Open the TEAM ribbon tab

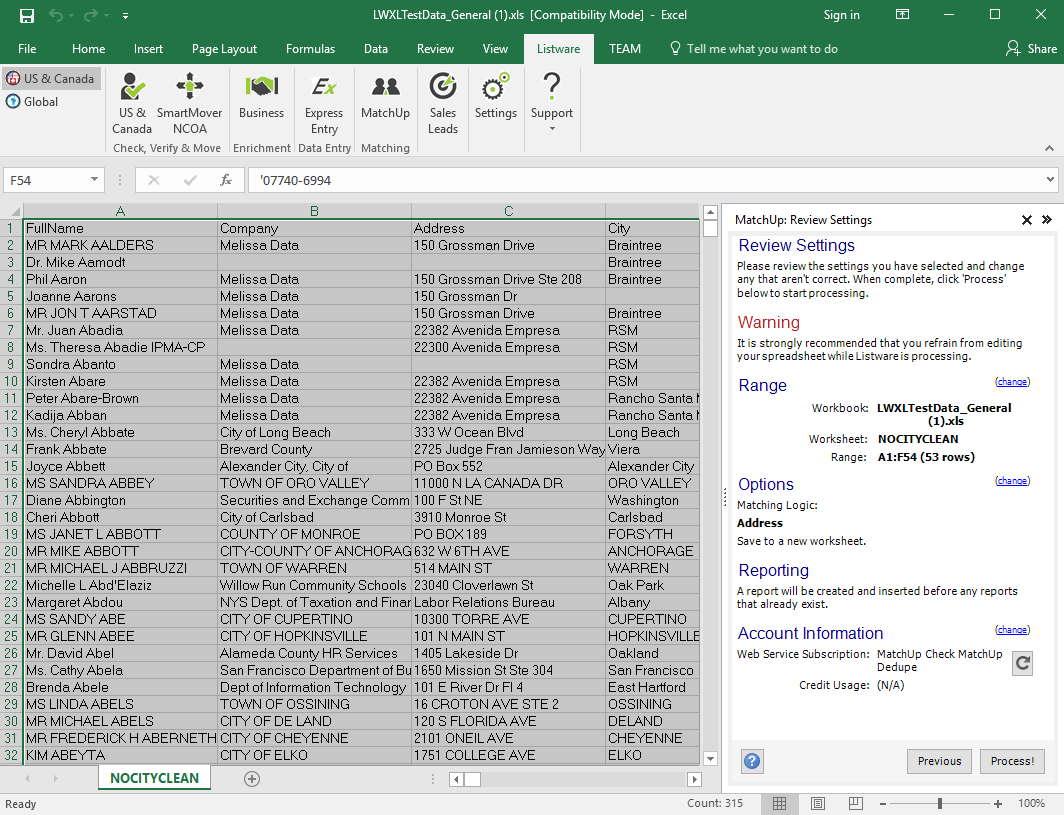click(625, 49)
